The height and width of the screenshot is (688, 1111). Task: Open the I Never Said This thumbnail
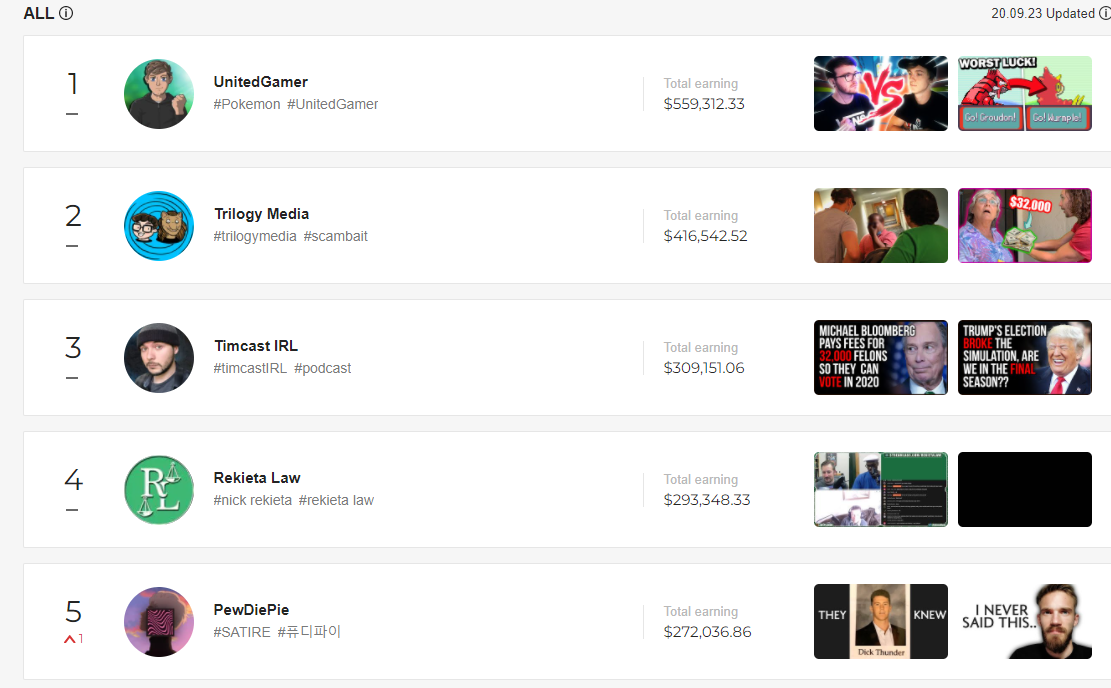[1025, 621]
